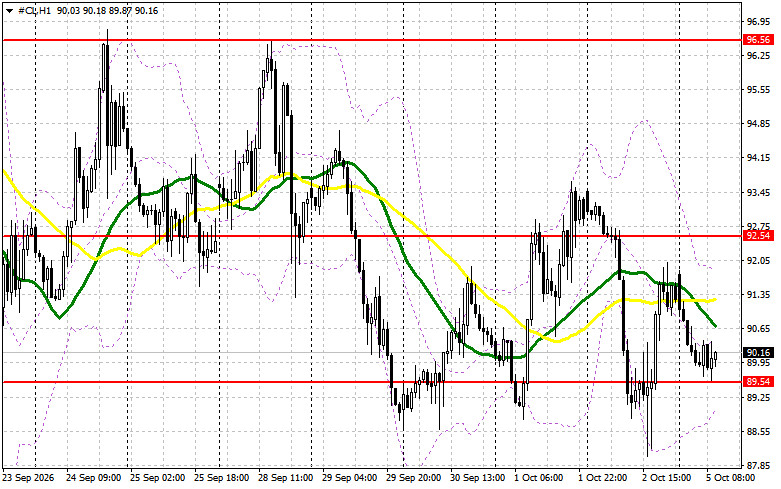Select the #CL,H1 symbol title text

[x=34, y=10]
